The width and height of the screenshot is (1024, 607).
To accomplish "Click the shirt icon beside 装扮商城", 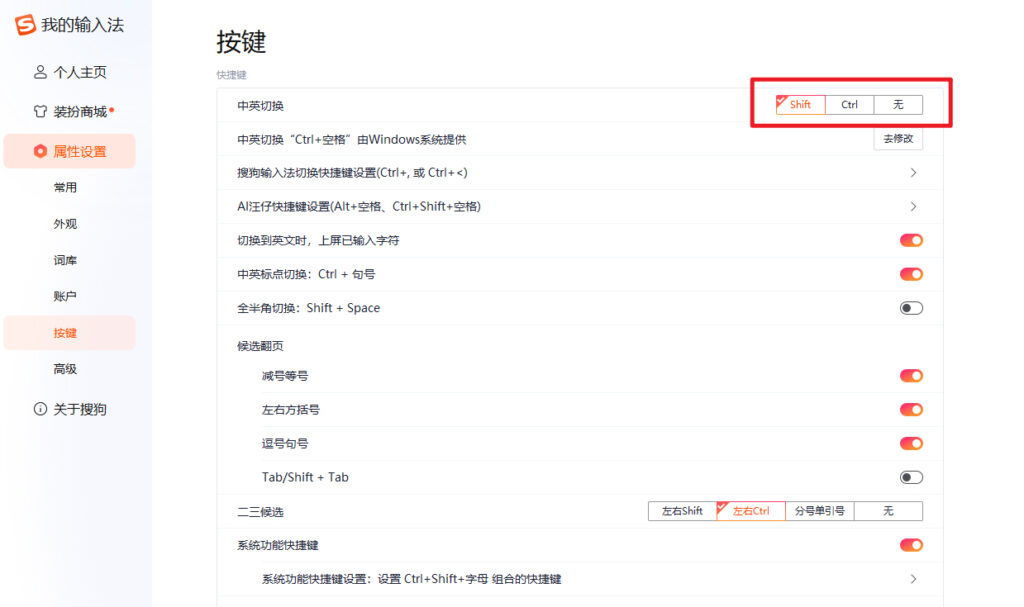I will point(40,112).
